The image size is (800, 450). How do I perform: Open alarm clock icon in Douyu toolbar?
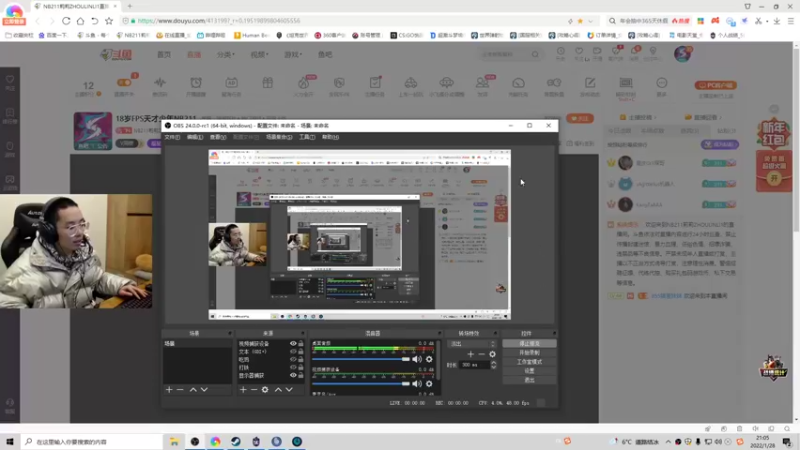tap(196, 83)
